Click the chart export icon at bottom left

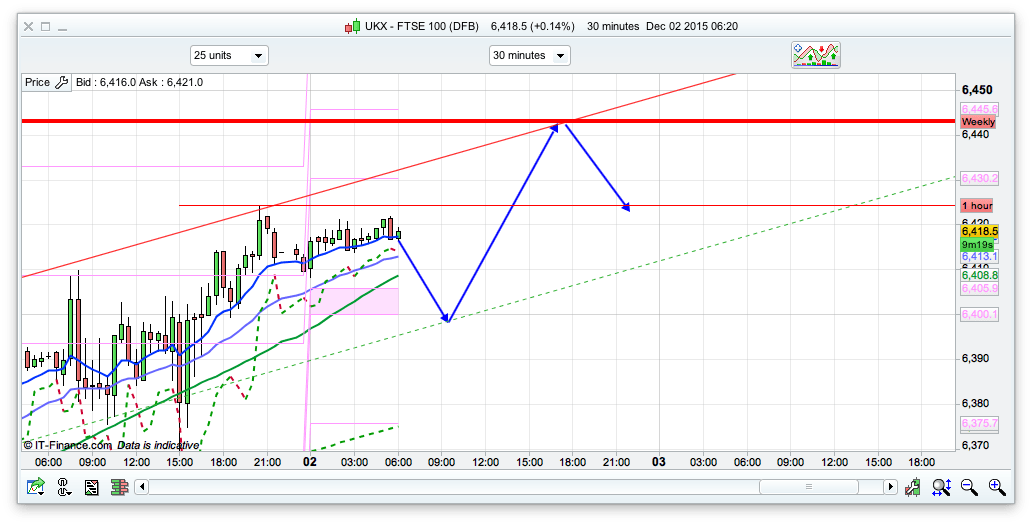point(36,487)
